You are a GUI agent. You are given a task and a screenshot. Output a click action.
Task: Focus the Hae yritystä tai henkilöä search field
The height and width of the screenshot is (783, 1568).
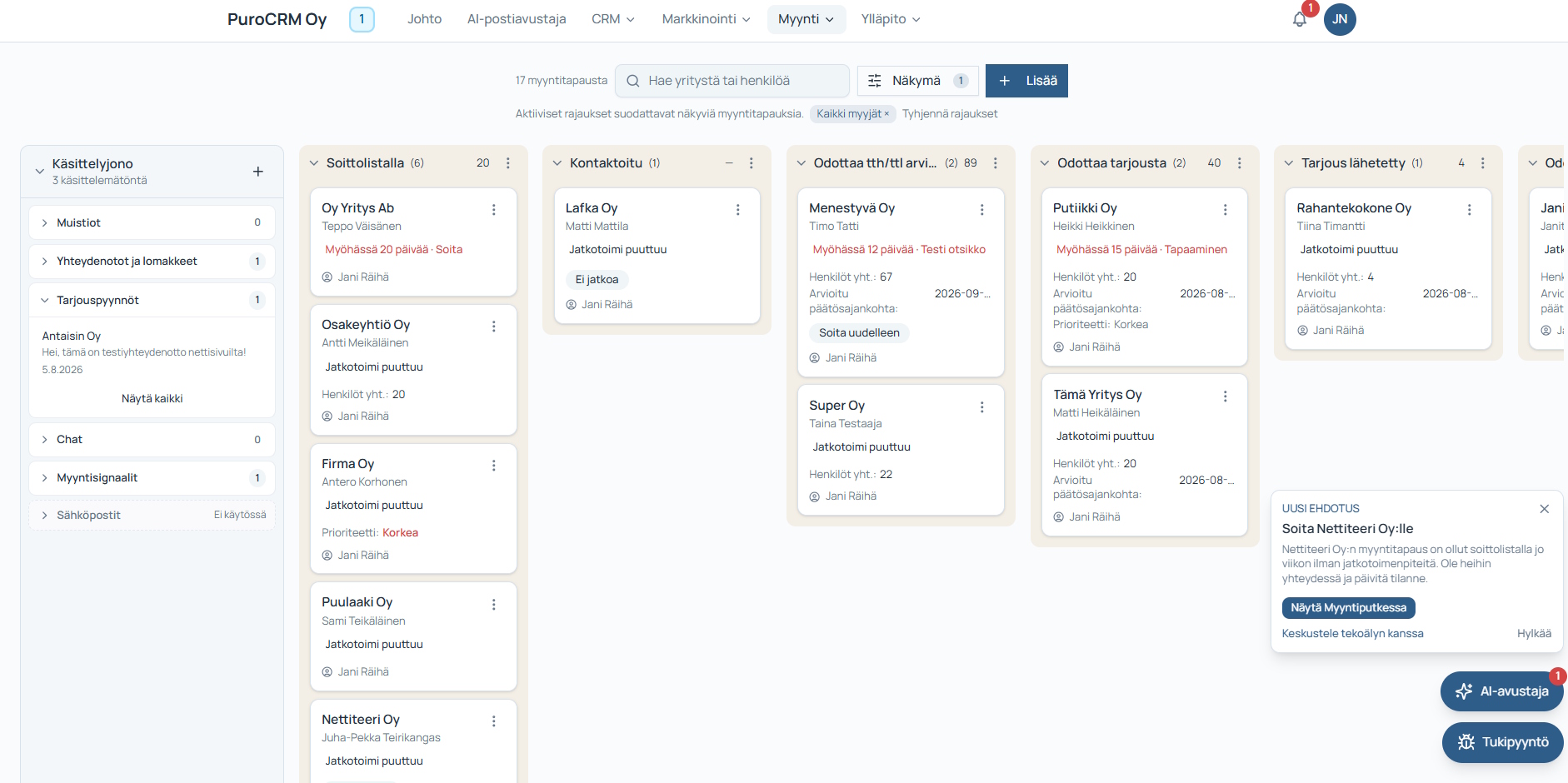(732, 81)
